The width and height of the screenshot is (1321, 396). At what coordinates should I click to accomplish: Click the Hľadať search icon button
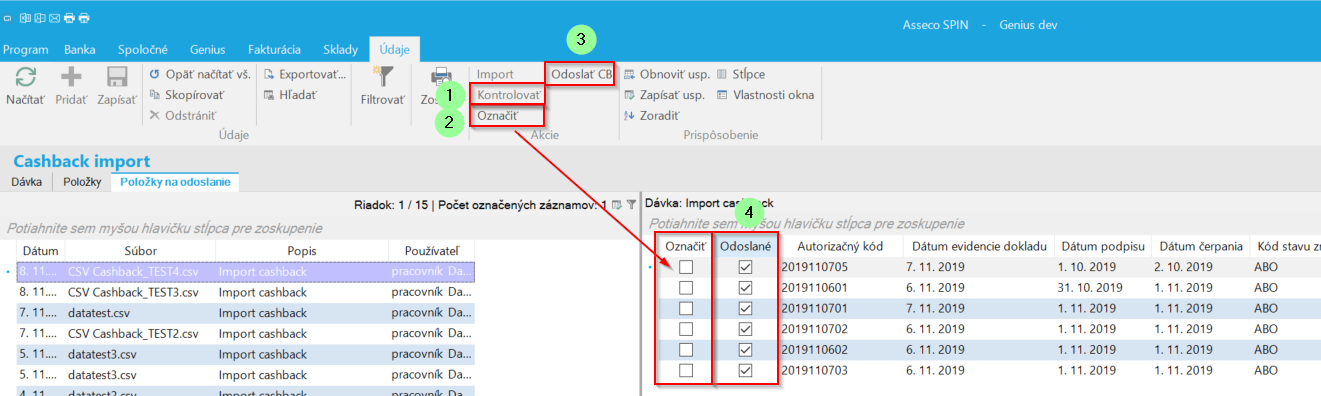pos(270,94)
